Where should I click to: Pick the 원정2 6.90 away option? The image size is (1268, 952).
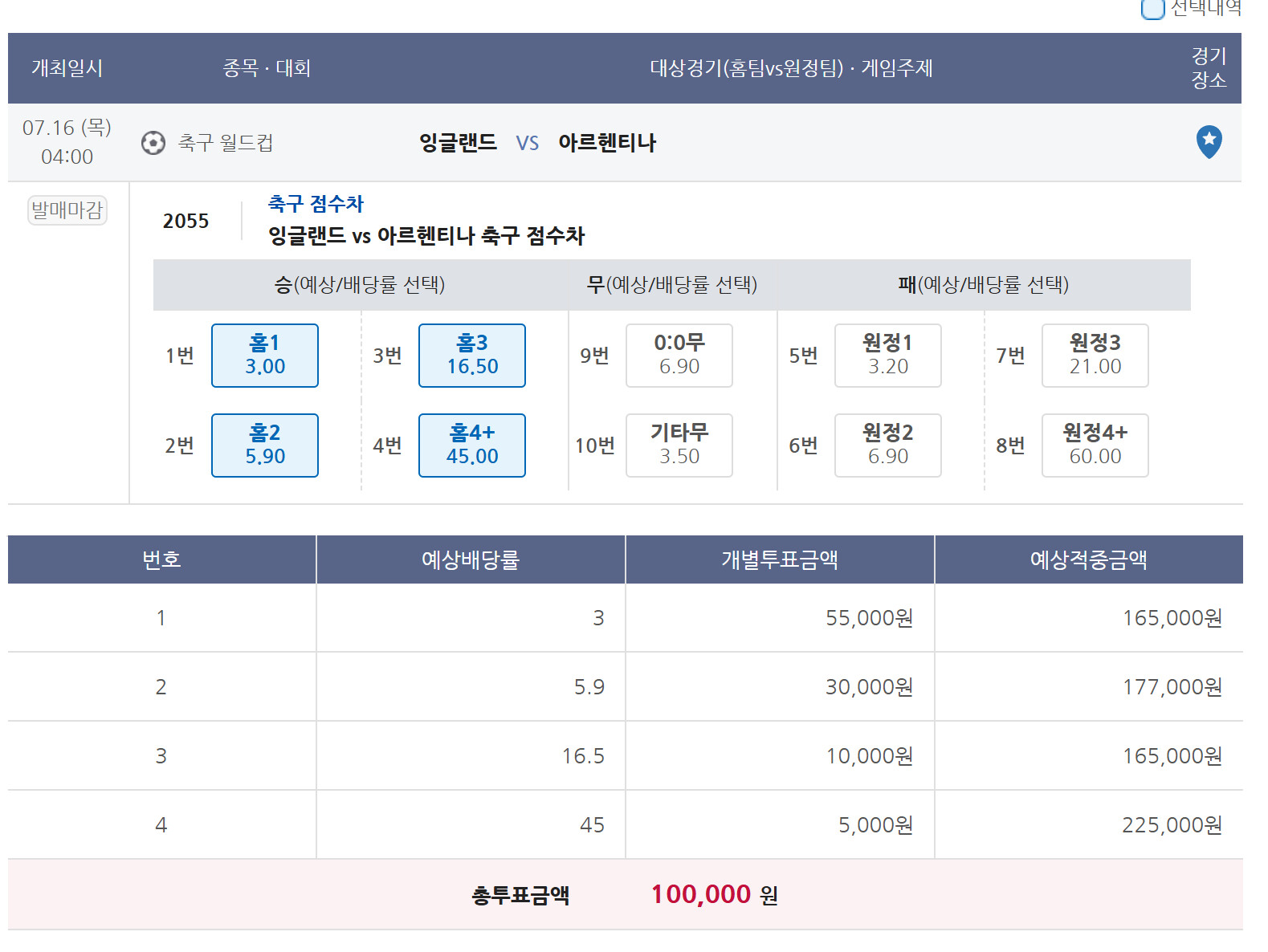tap(888, 445)
